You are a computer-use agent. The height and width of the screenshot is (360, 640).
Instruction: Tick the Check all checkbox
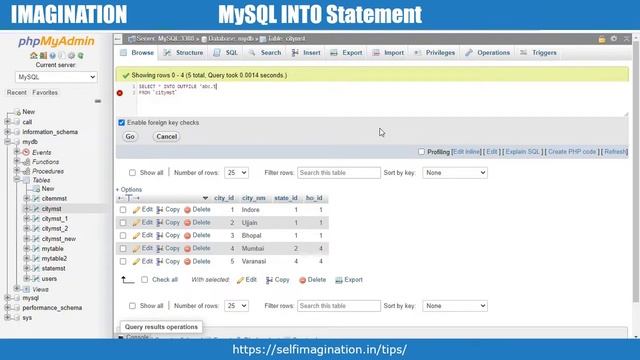click(x=144, y=280)
